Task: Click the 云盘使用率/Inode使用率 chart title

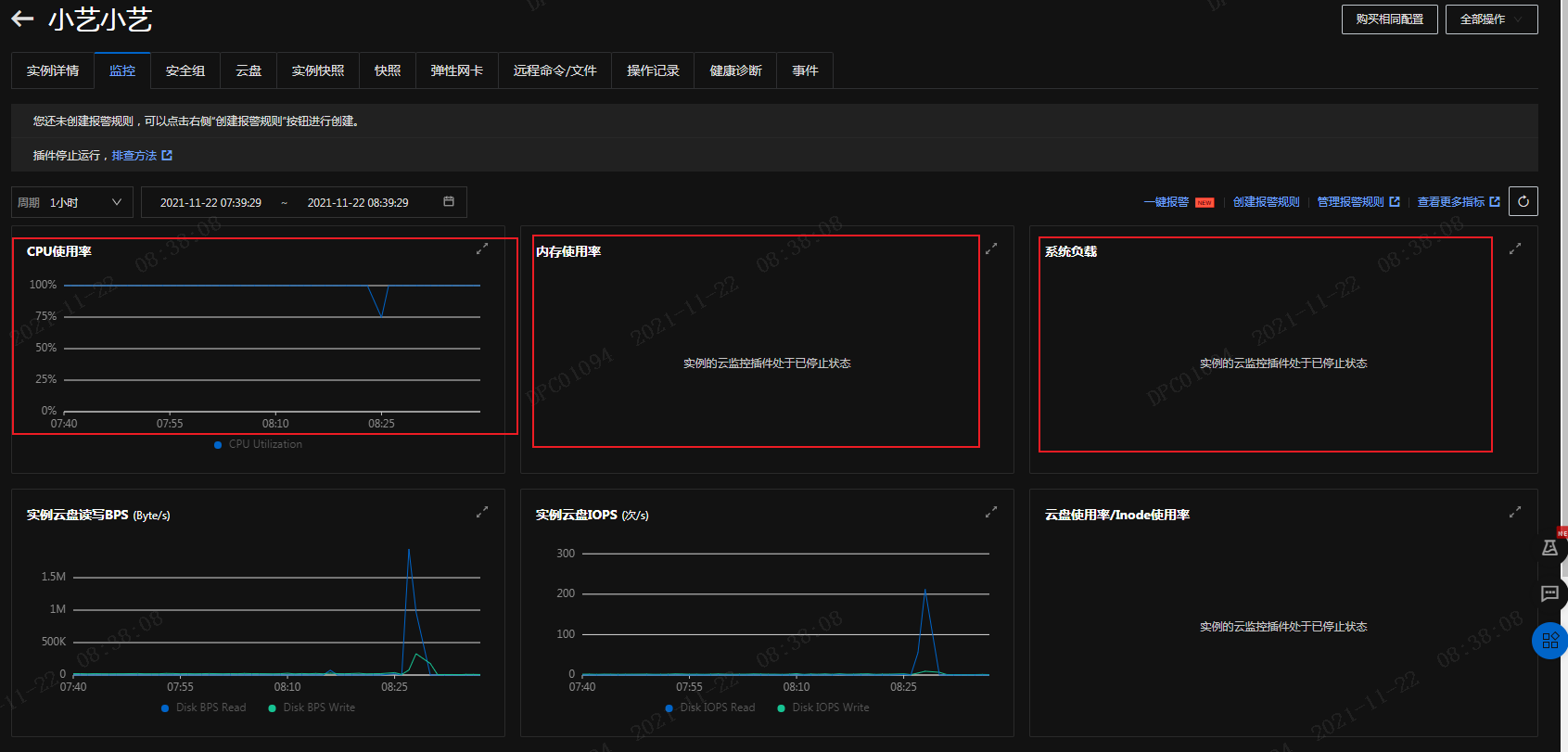Action: (1117, 515)
